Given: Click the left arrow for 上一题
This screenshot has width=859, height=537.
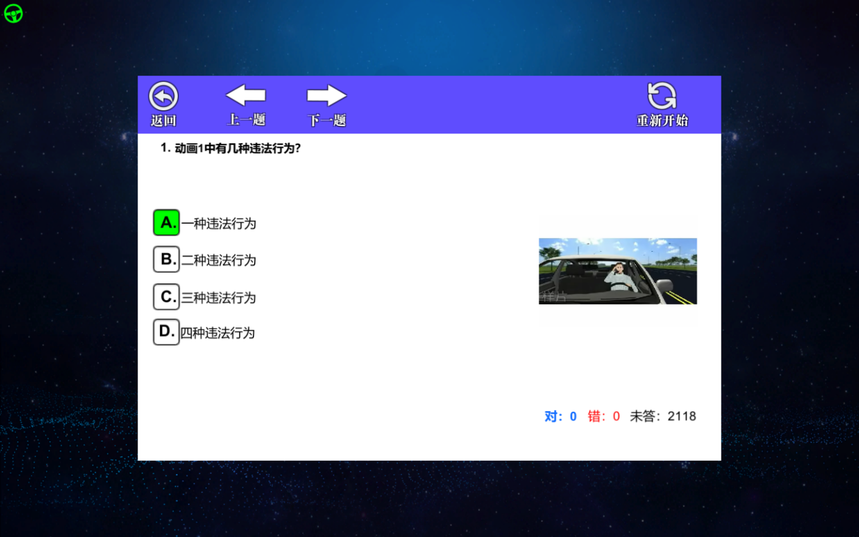Looking at the screenshot, I should (246, 96).
